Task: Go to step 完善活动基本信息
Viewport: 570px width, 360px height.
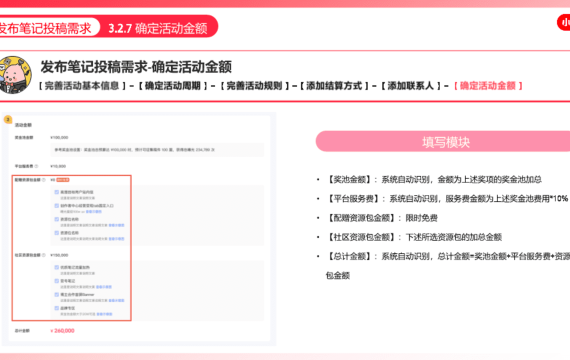Action: 82,86
